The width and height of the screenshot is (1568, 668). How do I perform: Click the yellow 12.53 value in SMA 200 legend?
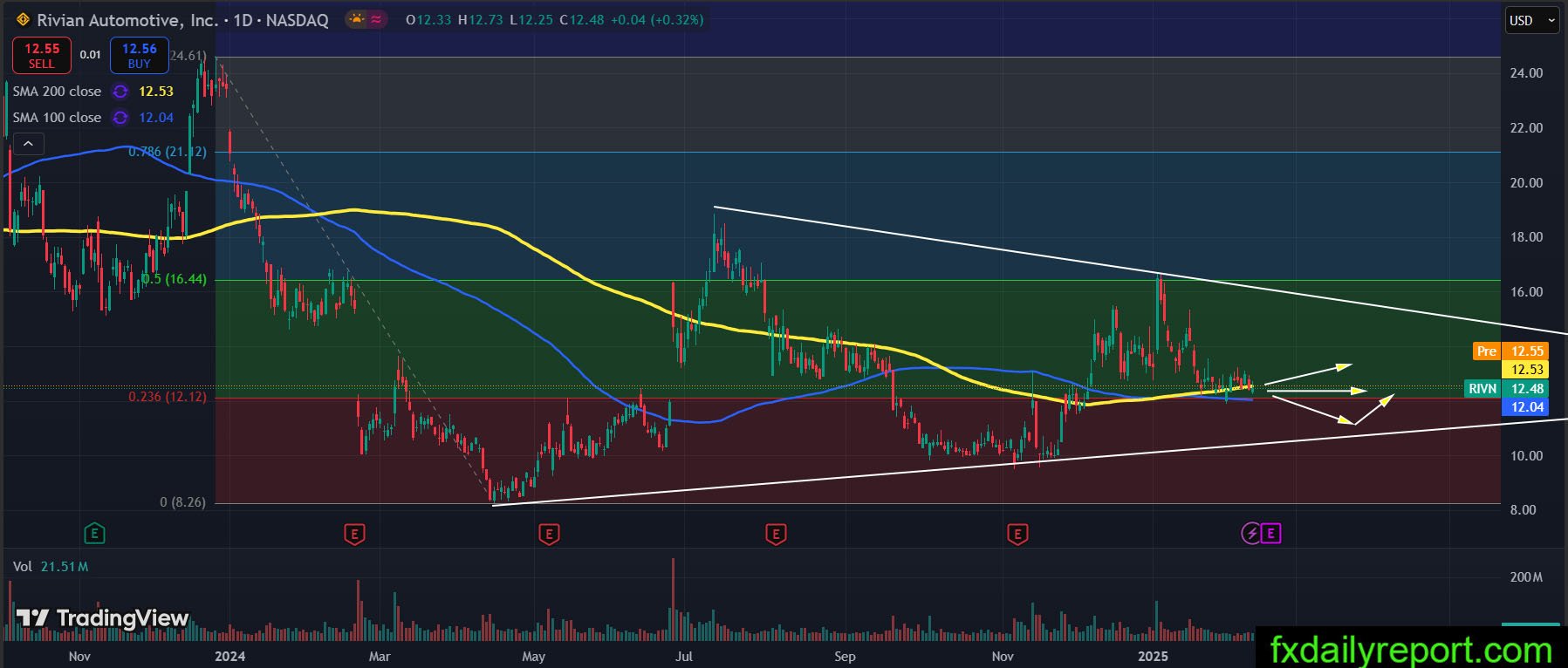(156, 92)
